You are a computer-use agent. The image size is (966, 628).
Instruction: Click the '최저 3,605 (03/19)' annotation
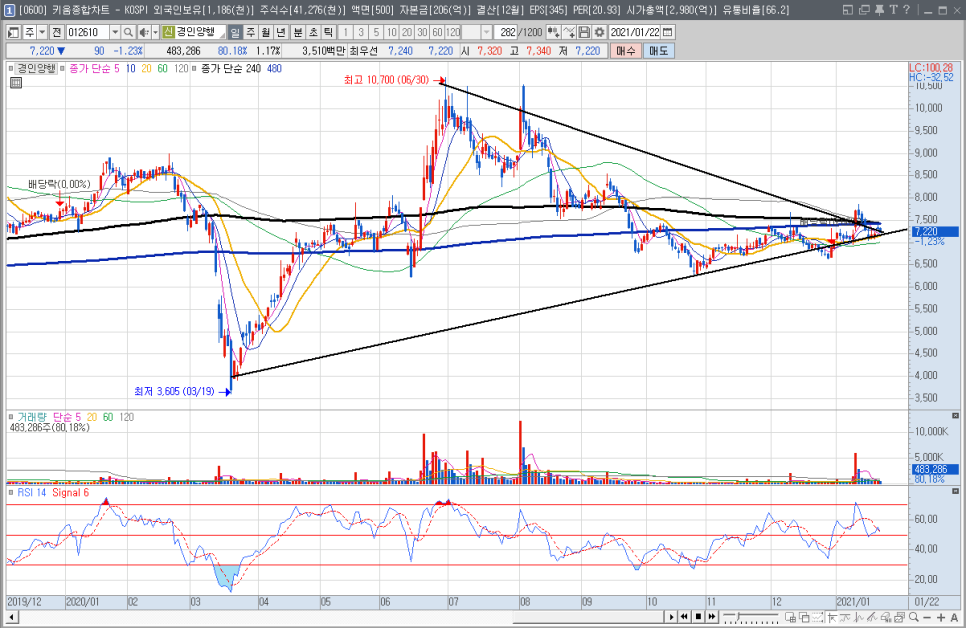coord(174,391)
